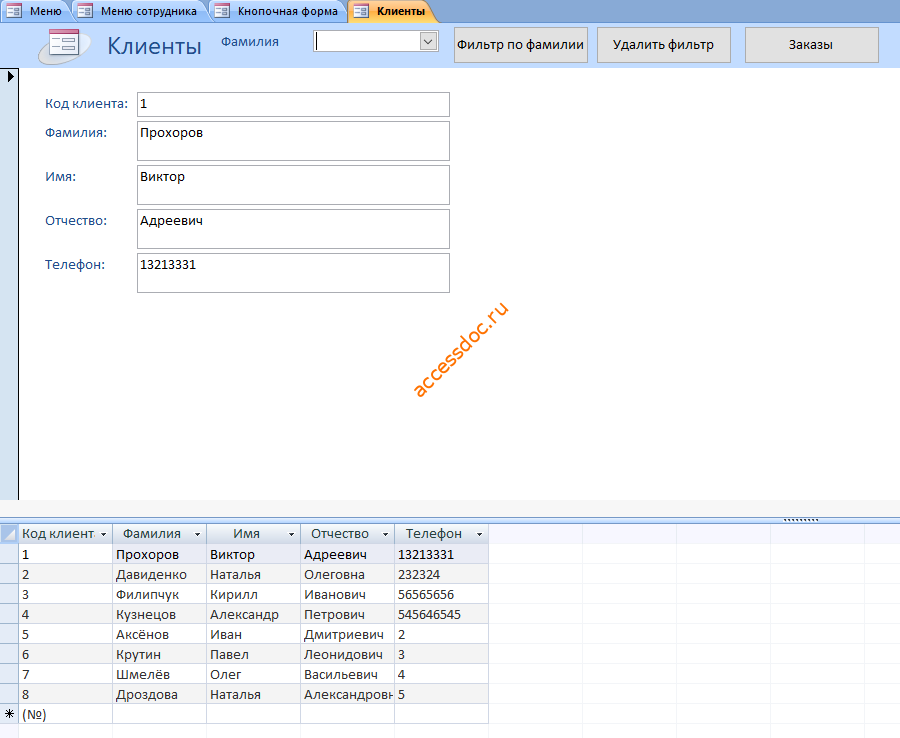Click the Иванович cell in datasheet
The image size is (900, 738).
pos(347,595)
